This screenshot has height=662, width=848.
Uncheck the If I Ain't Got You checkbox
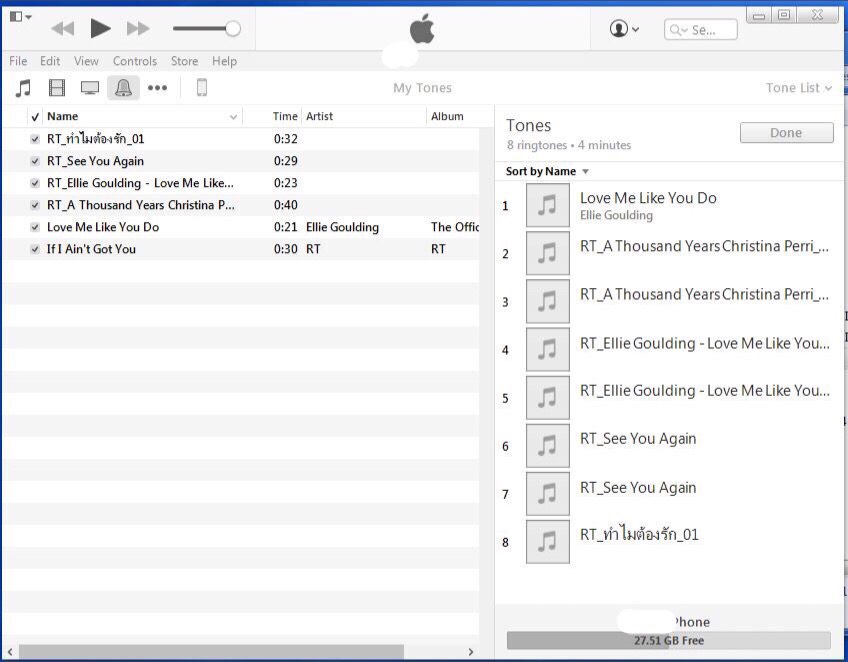[35, 249]
